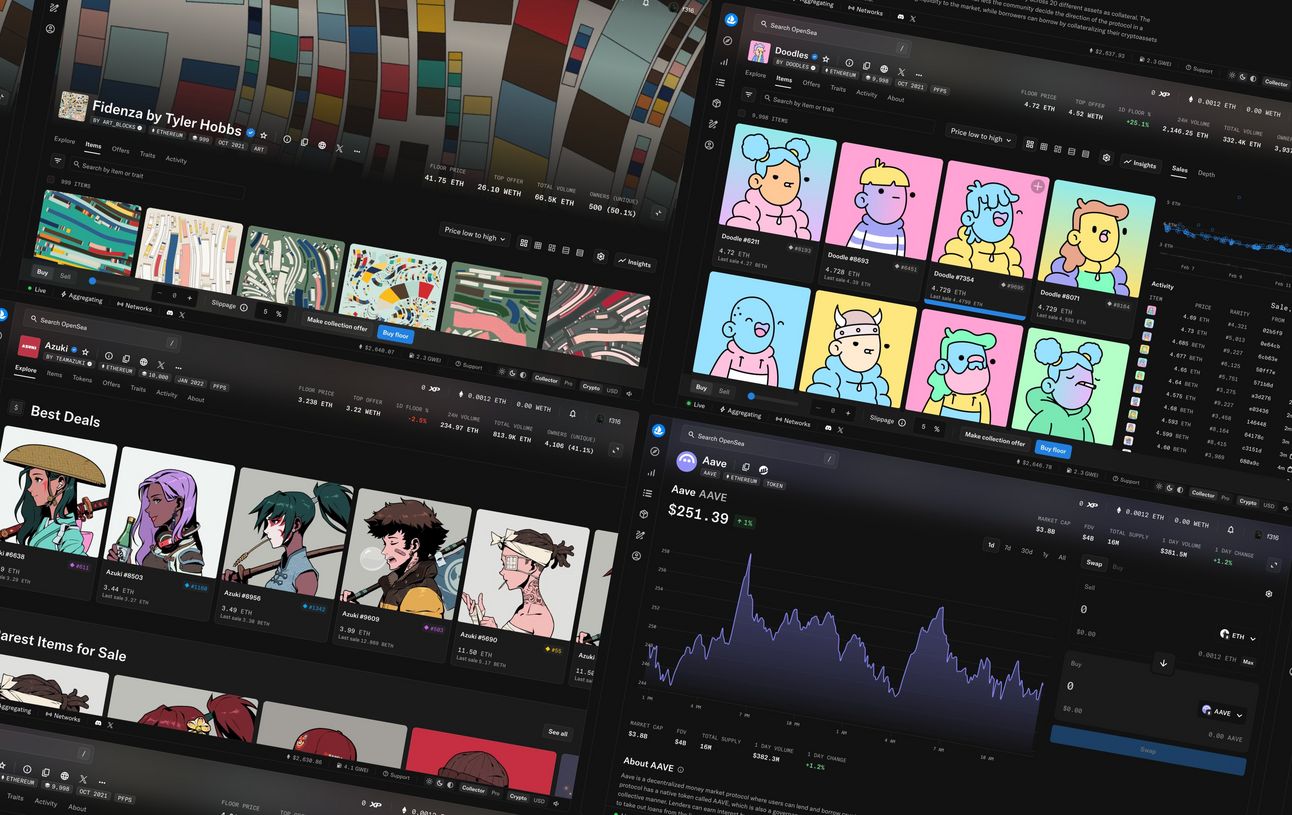
Task: Open the AAVE token dropdown in Buy box
Action: 1223,713
